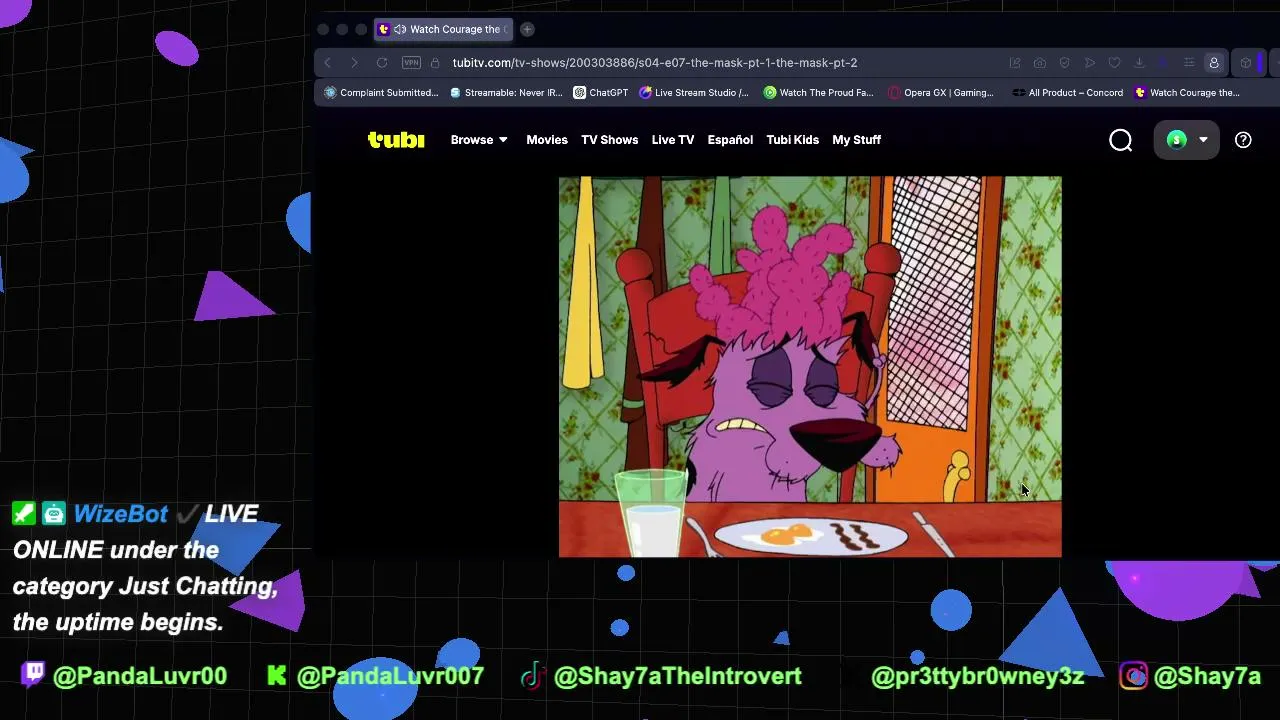Image resolution: width=1280 pixels, height=720 pixels.
Task: Open the shield privacy protection icon
Action: [x=1064, y=63]
